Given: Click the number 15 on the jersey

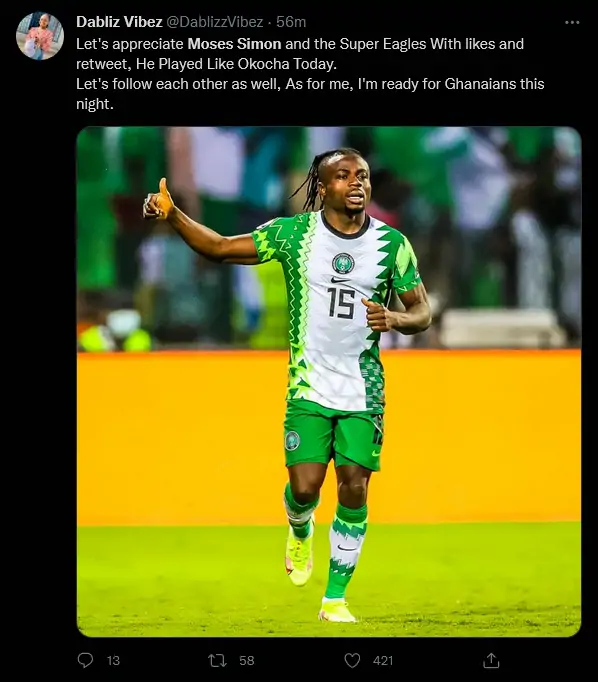Looking at the screenshot, I should (341, 303).
